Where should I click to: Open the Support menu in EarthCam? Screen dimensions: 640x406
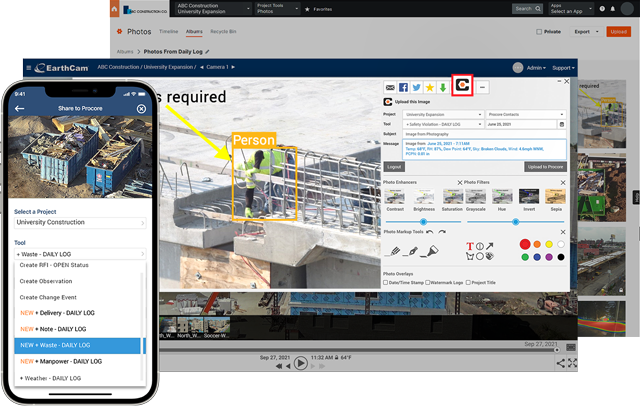[x=563, y=68]
